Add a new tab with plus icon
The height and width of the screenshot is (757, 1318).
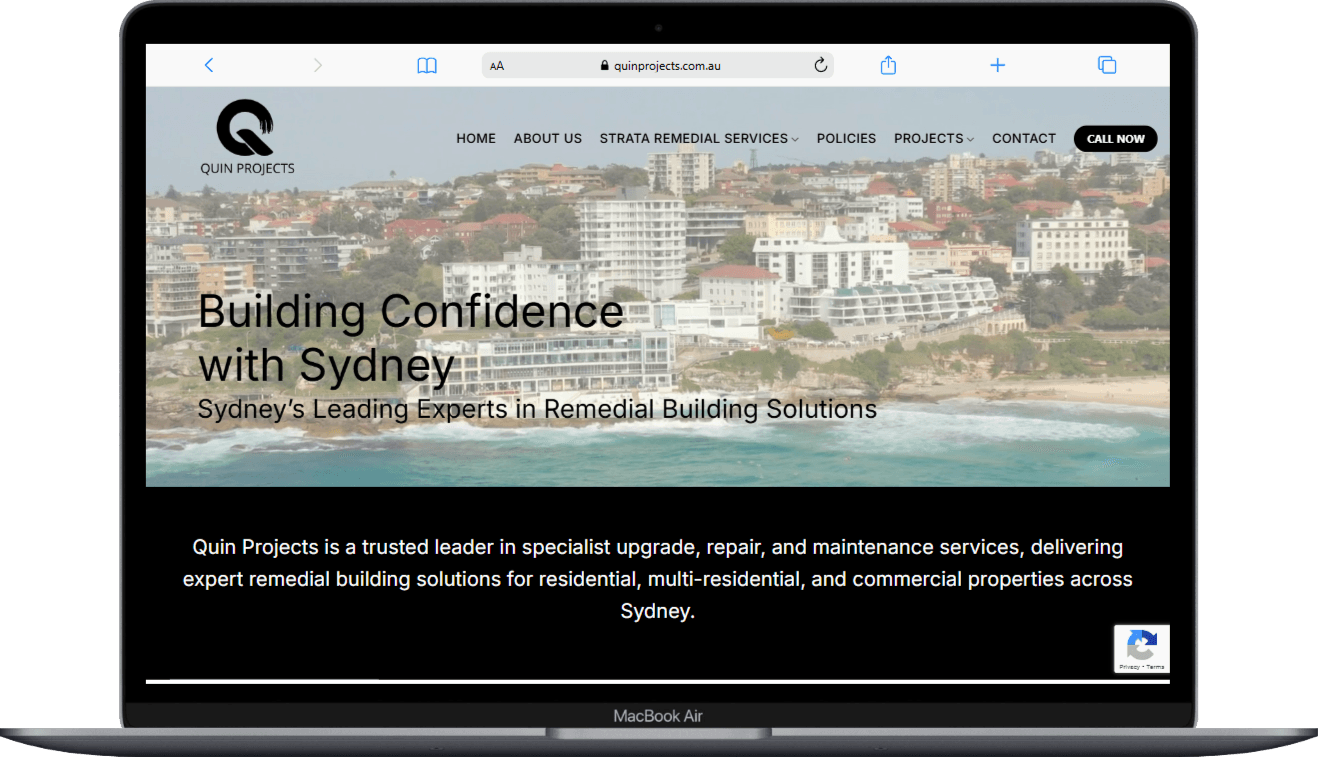tap(997, 65)
